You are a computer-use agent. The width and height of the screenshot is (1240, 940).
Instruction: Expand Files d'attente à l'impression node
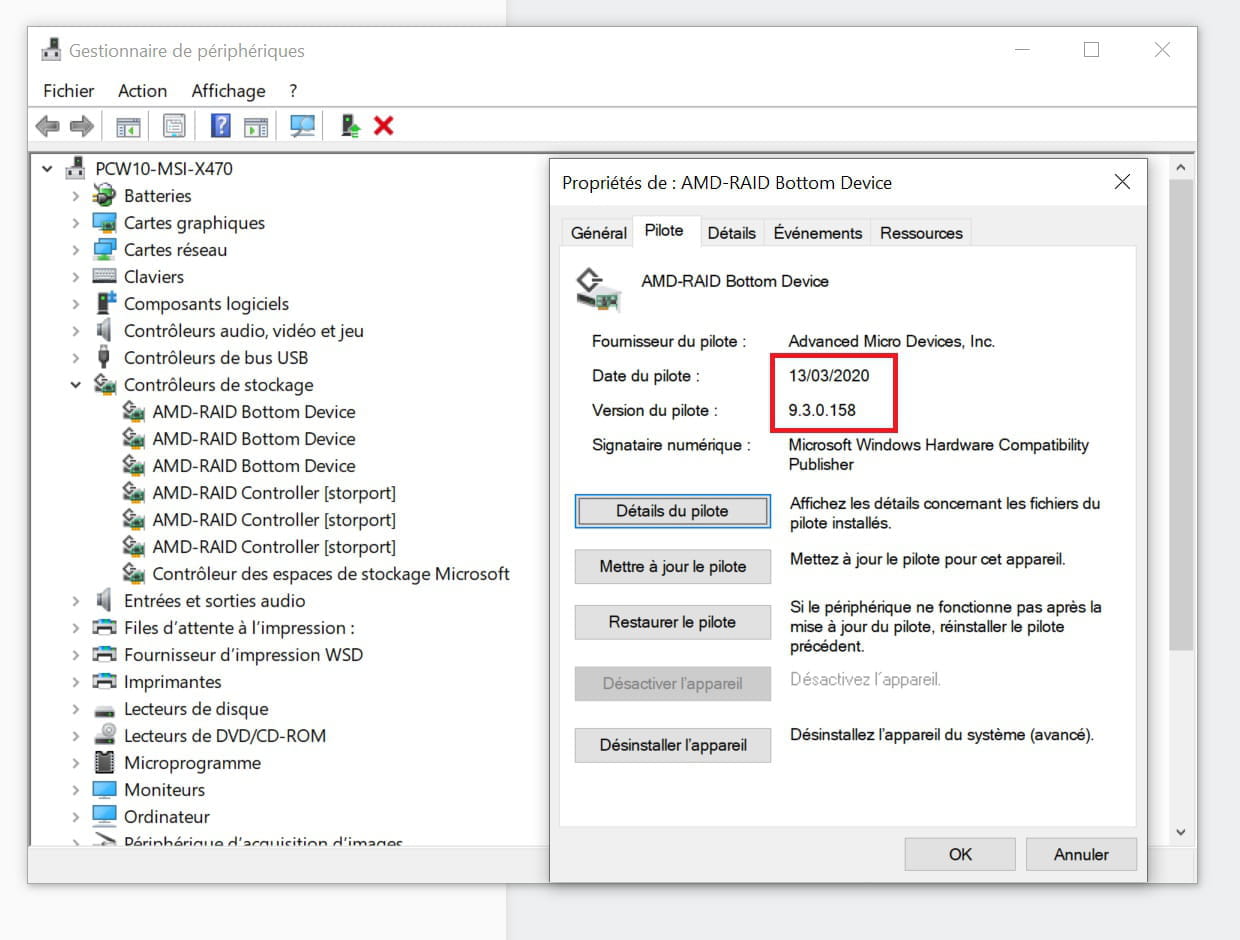(x=76, y=628)
